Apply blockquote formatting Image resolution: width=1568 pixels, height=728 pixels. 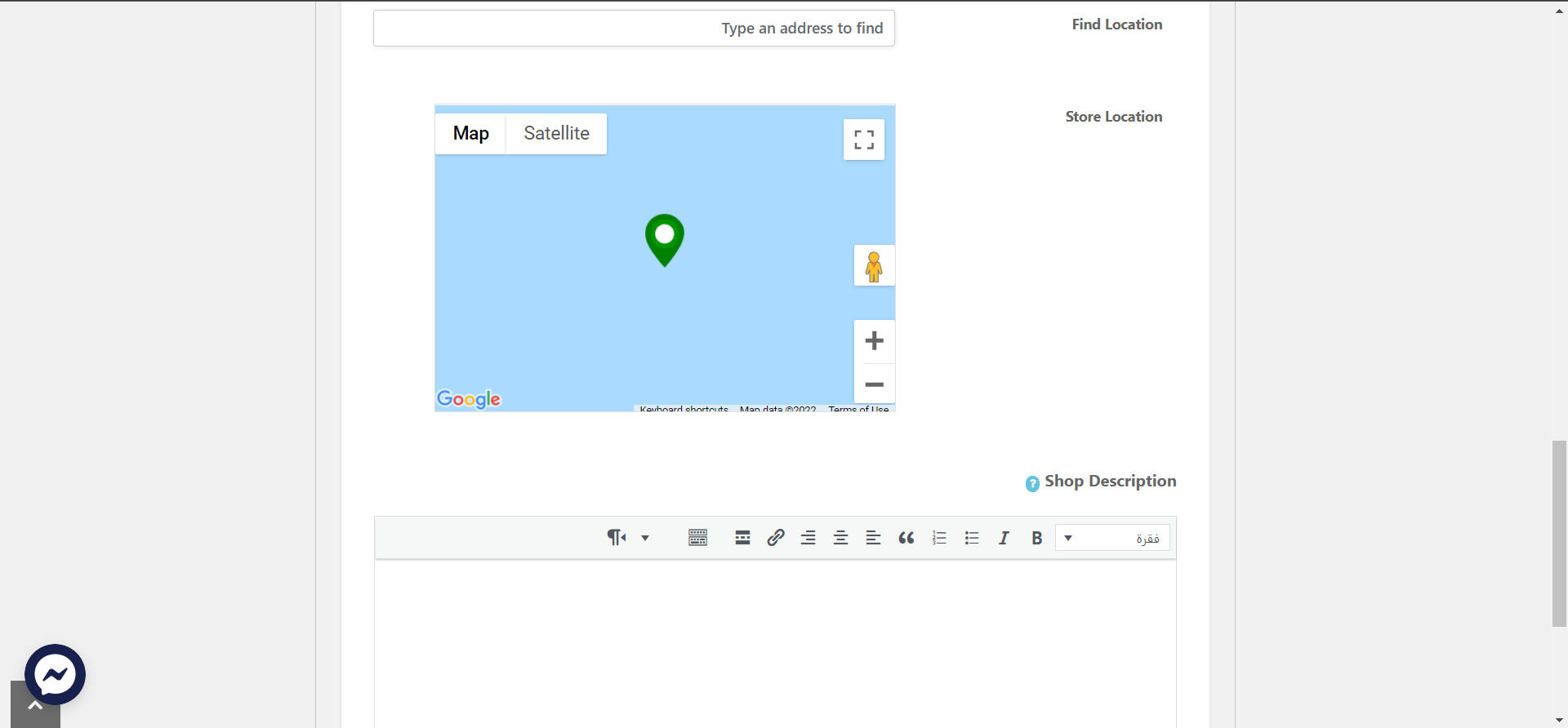[906, 538]
